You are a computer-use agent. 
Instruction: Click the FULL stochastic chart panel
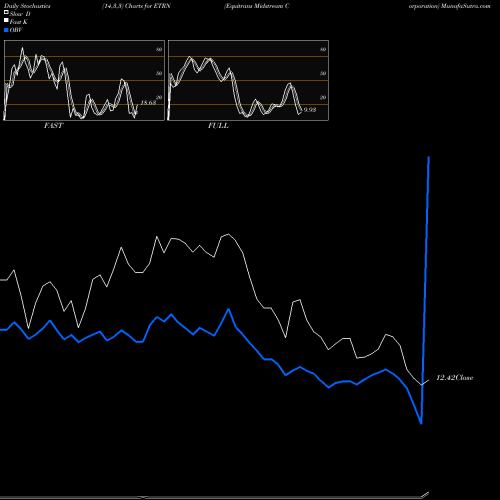248,80
